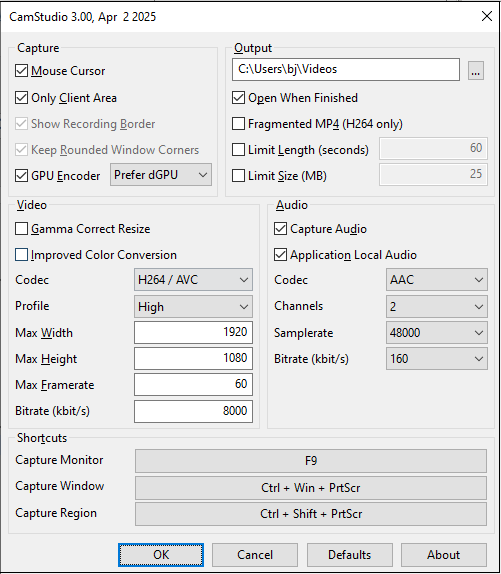Close the CamStudio settings window

click(487, 16)
